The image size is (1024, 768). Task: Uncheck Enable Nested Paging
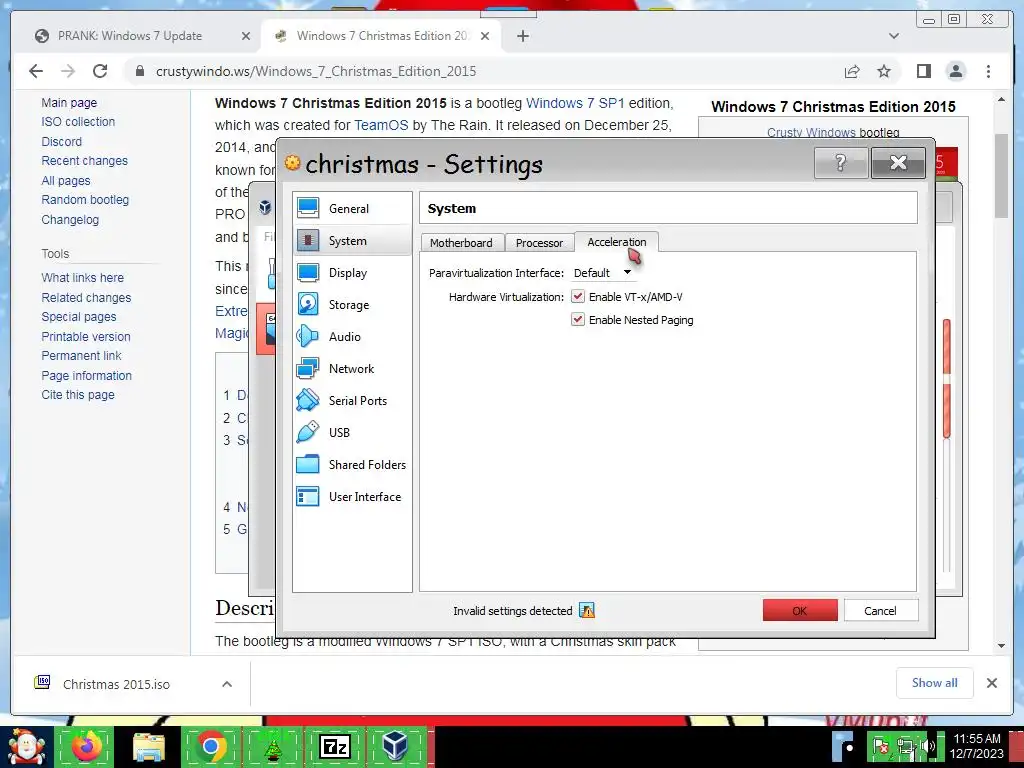point(577,319)
